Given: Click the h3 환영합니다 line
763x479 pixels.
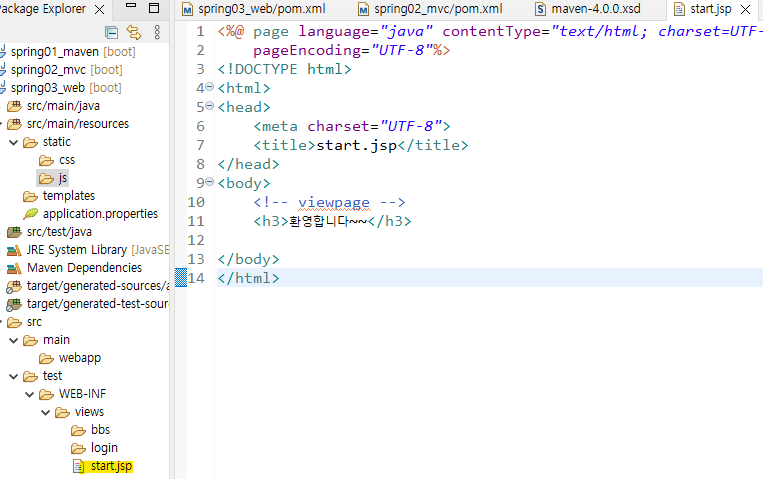Looking at the screenshot, I should pos(332,221).
